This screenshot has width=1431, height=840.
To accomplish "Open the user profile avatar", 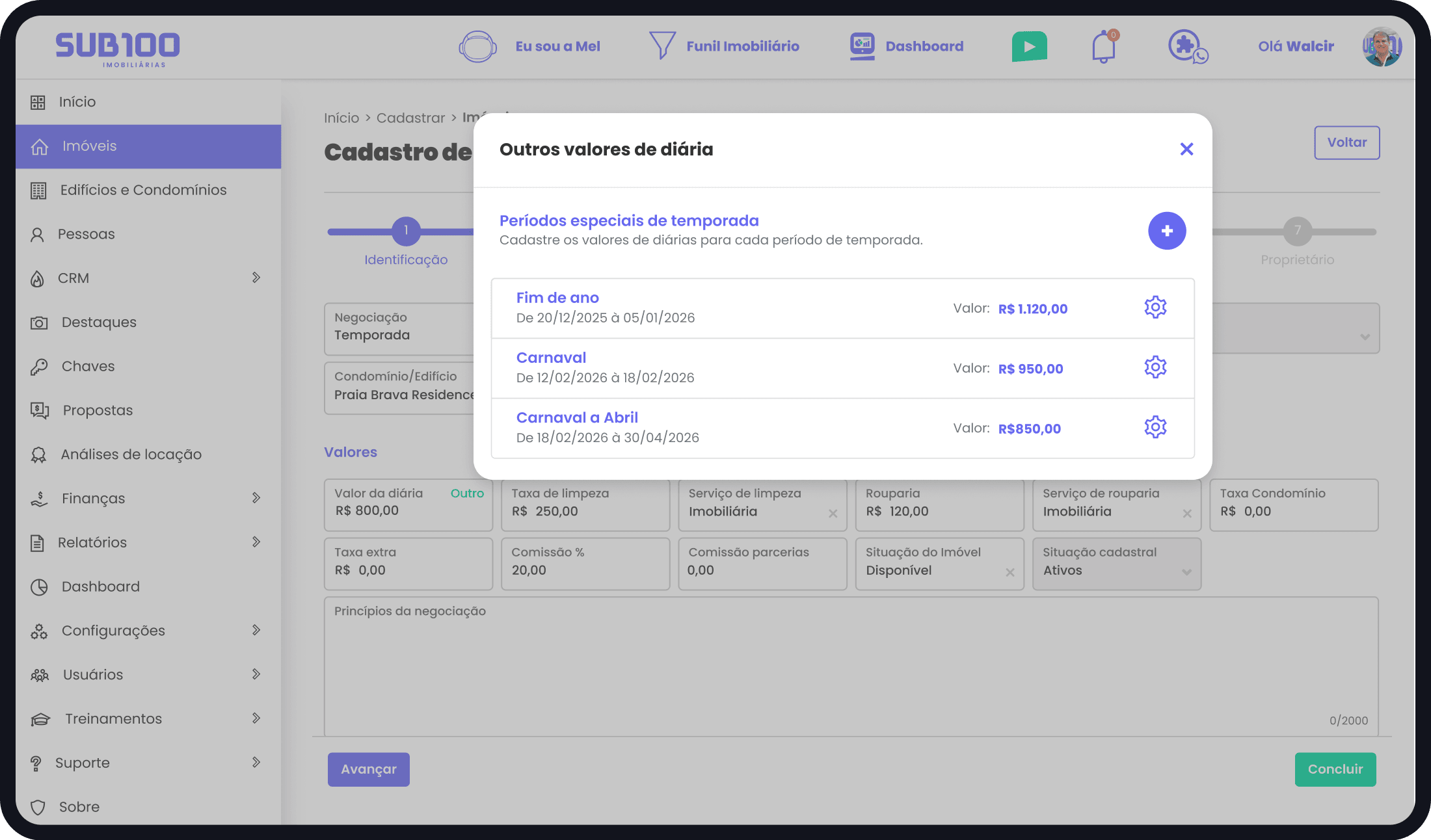I will 1382,47.
